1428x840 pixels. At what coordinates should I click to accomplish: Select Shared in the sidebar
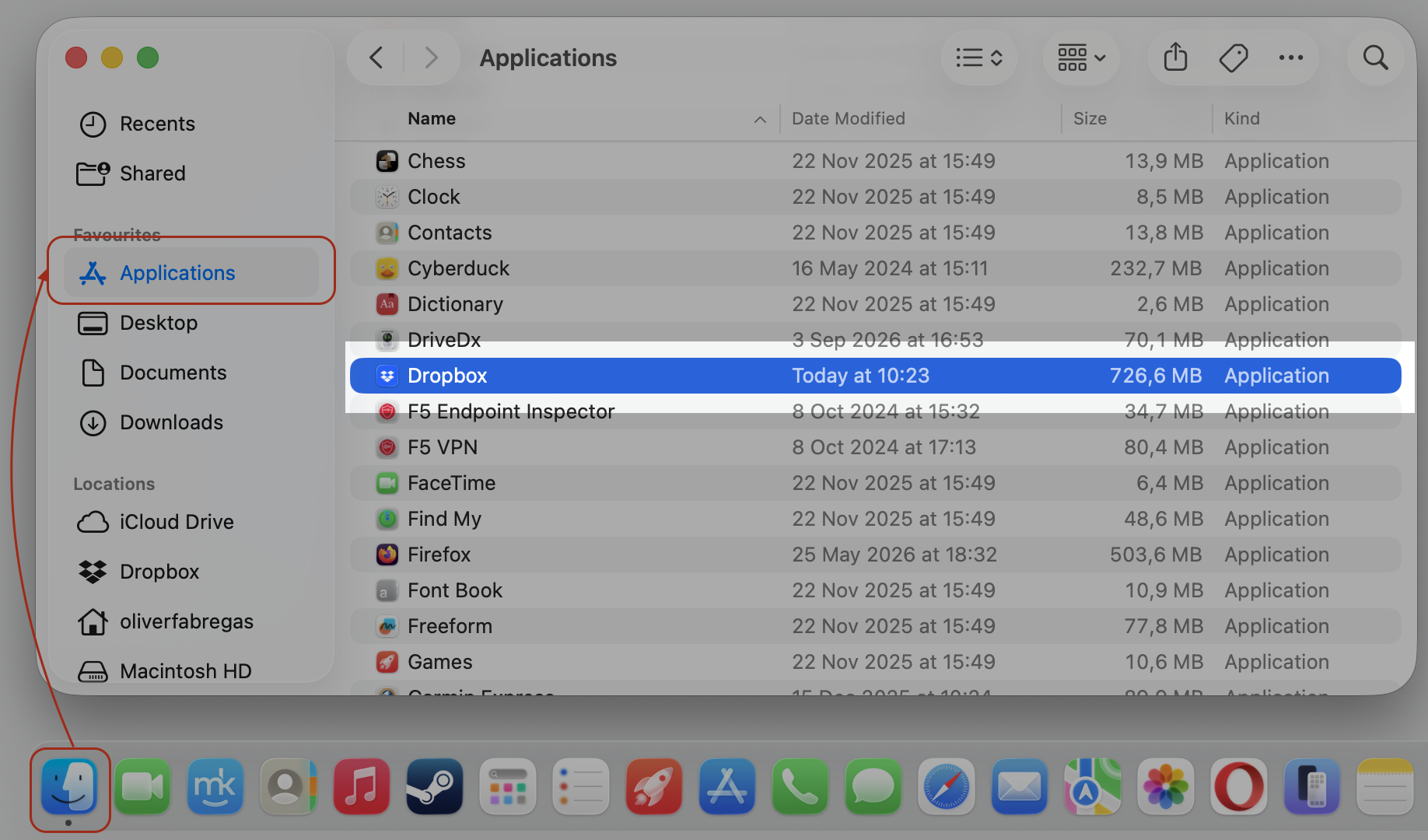click(191, 173)
